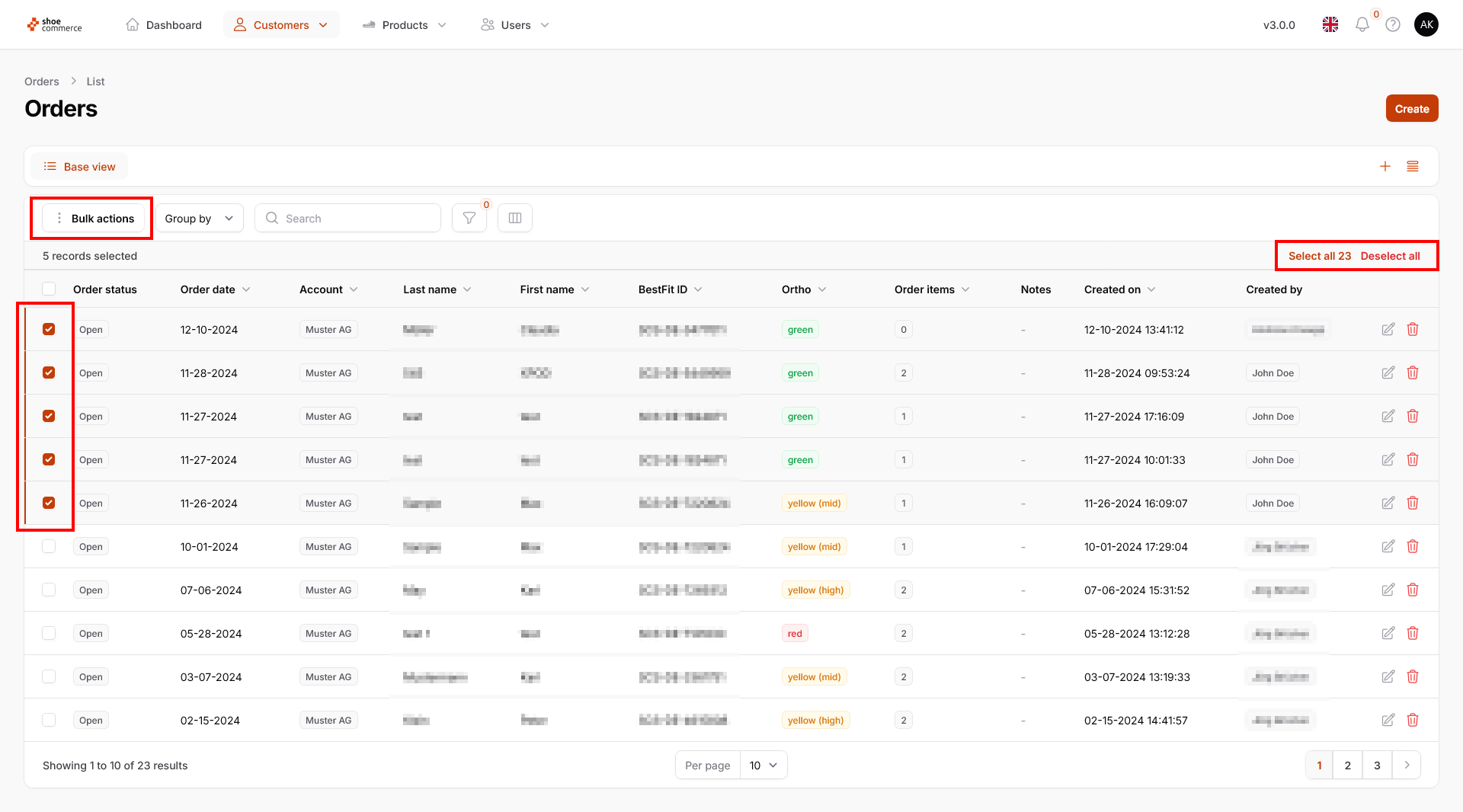
Task: Click the notifications bell icon
Action: pos(1362,25)
